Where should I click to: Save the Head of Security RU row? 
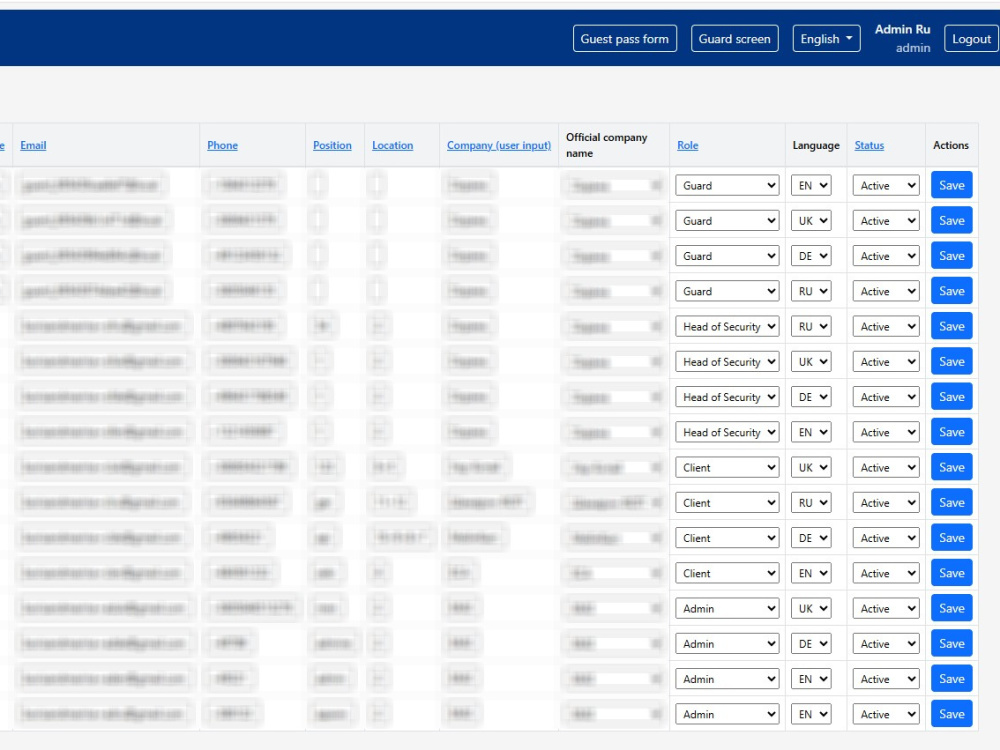(952, 326)
